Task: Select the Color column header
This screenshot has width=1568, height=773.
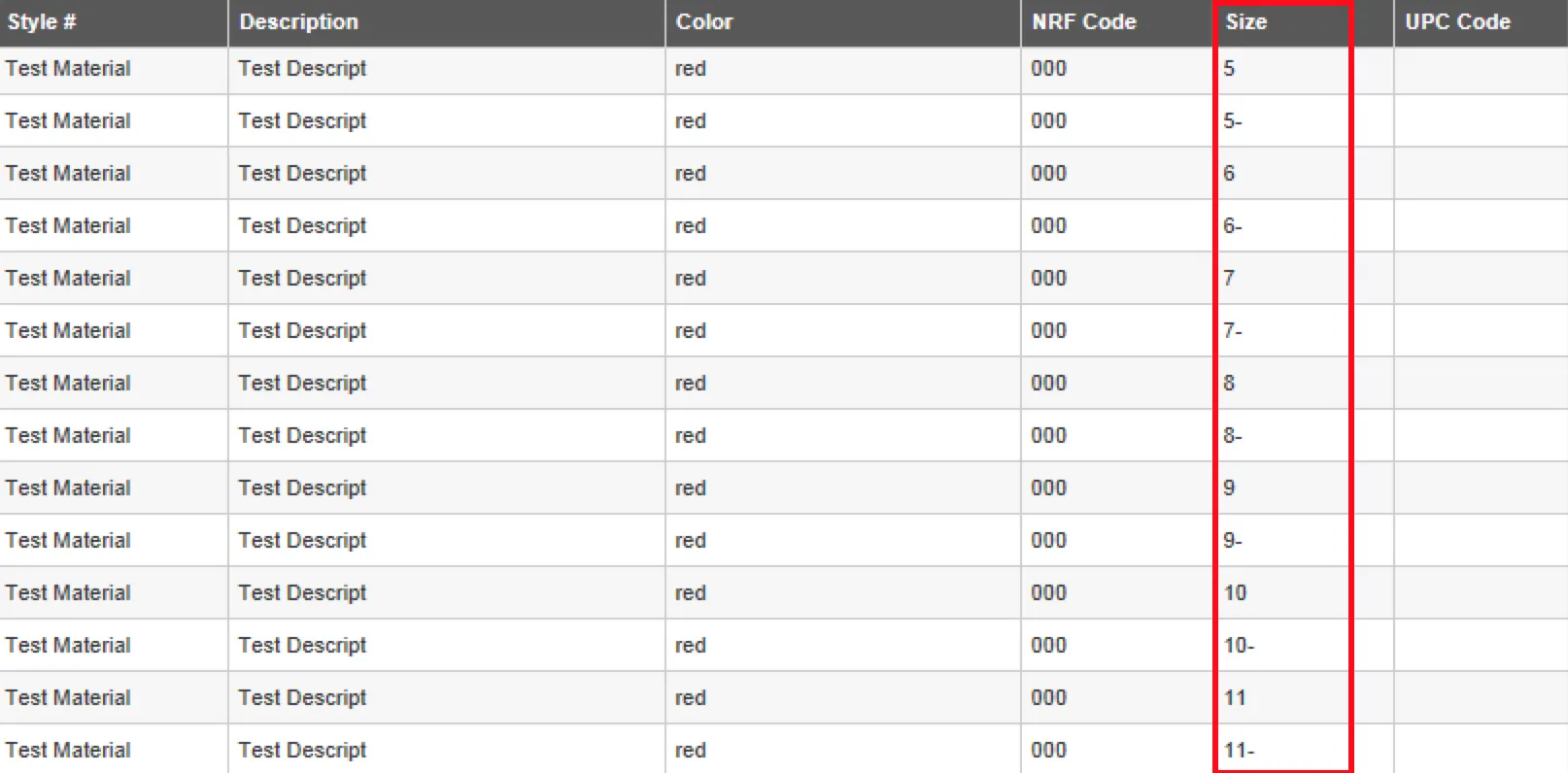Action: pos(704,22)
